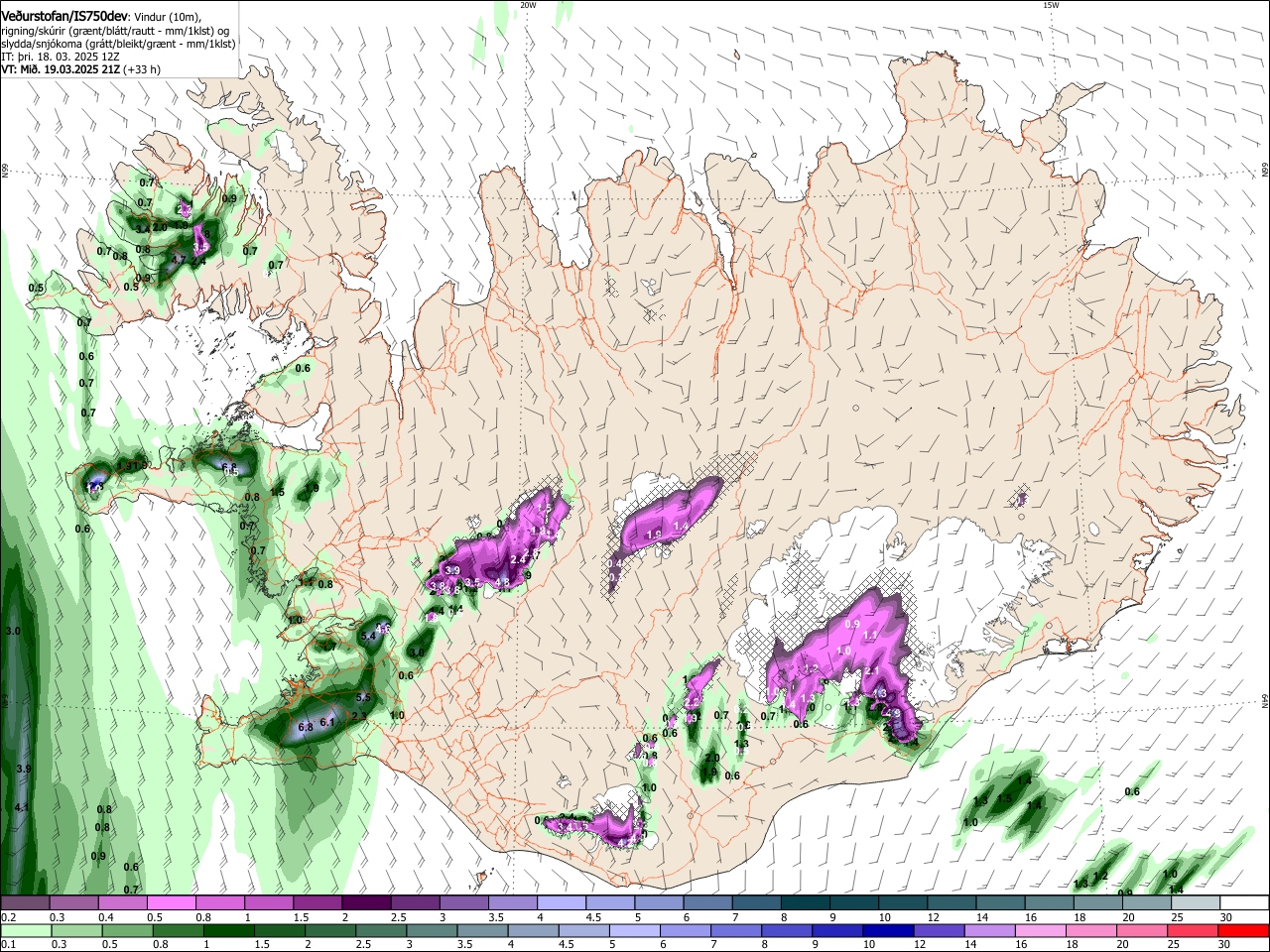Click the 'VT: Mið. 19.03.2025 21Z (+33 h)' line

tap(81, 69)
